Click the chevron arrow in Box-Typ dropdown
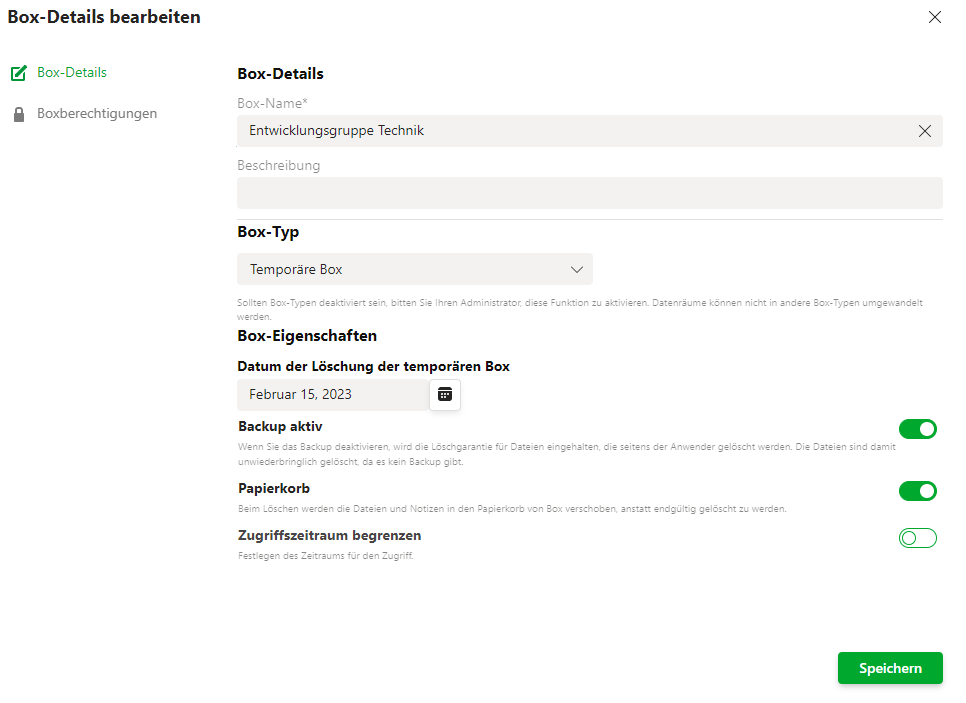Image resolution: width=966 pixels, height=703 pixels. point(577,270)
